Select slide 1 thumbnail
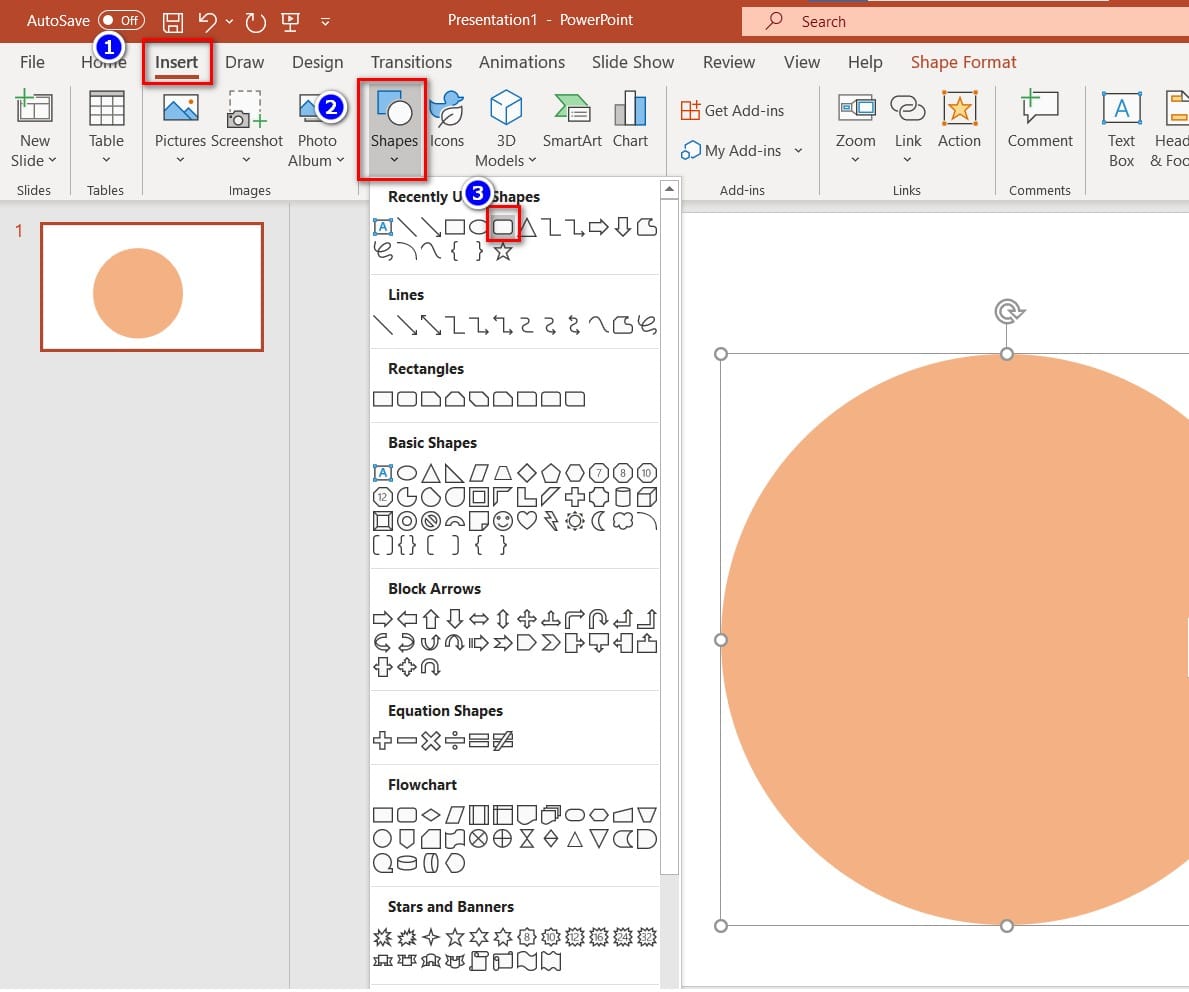Screen dimensions: 1189x992 click(x=152, y=287)
